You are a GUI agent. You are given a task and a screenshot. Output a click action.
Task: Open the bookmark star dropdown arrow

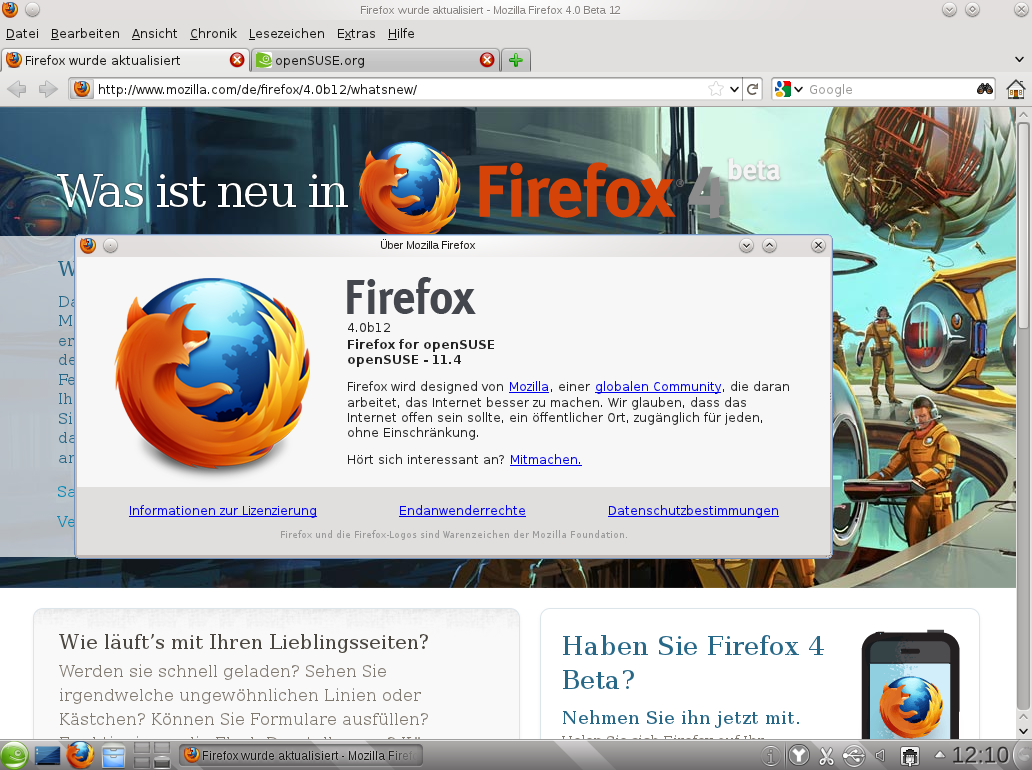(734, 88)
